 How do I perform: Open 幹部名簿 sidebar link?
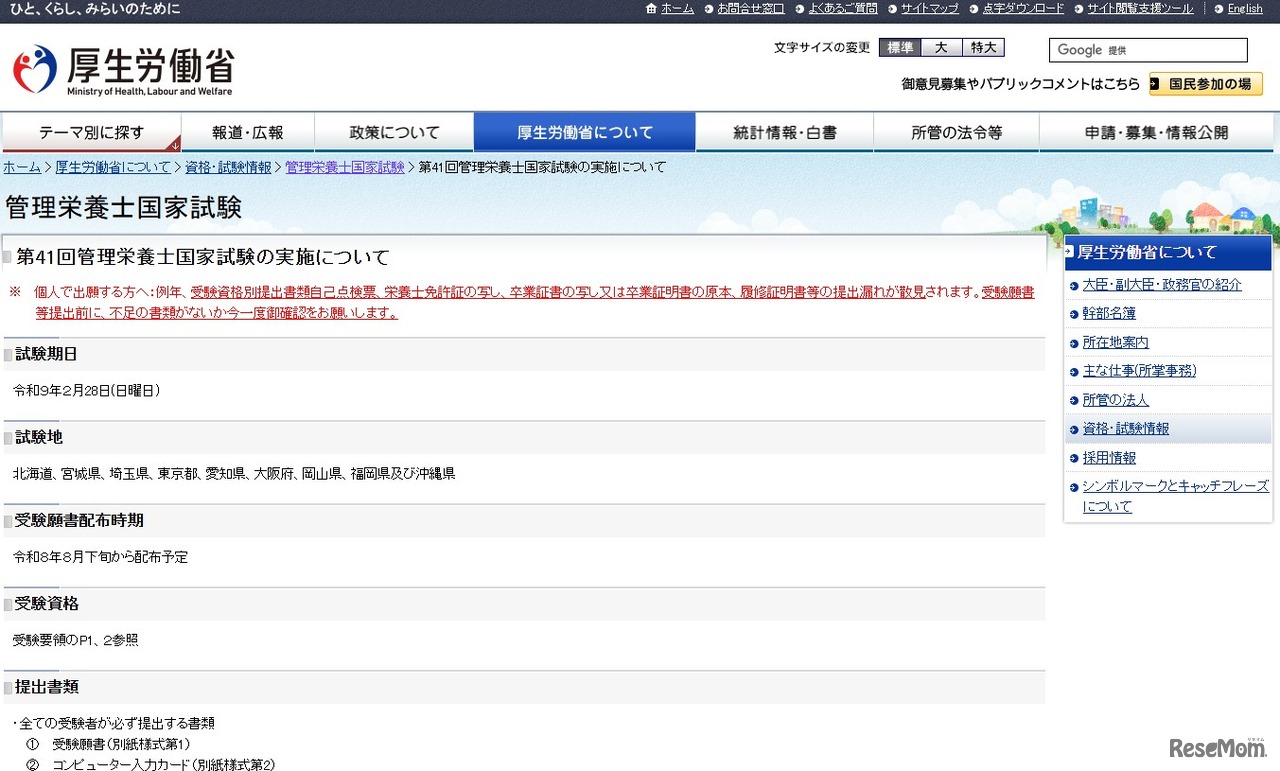1109,313
